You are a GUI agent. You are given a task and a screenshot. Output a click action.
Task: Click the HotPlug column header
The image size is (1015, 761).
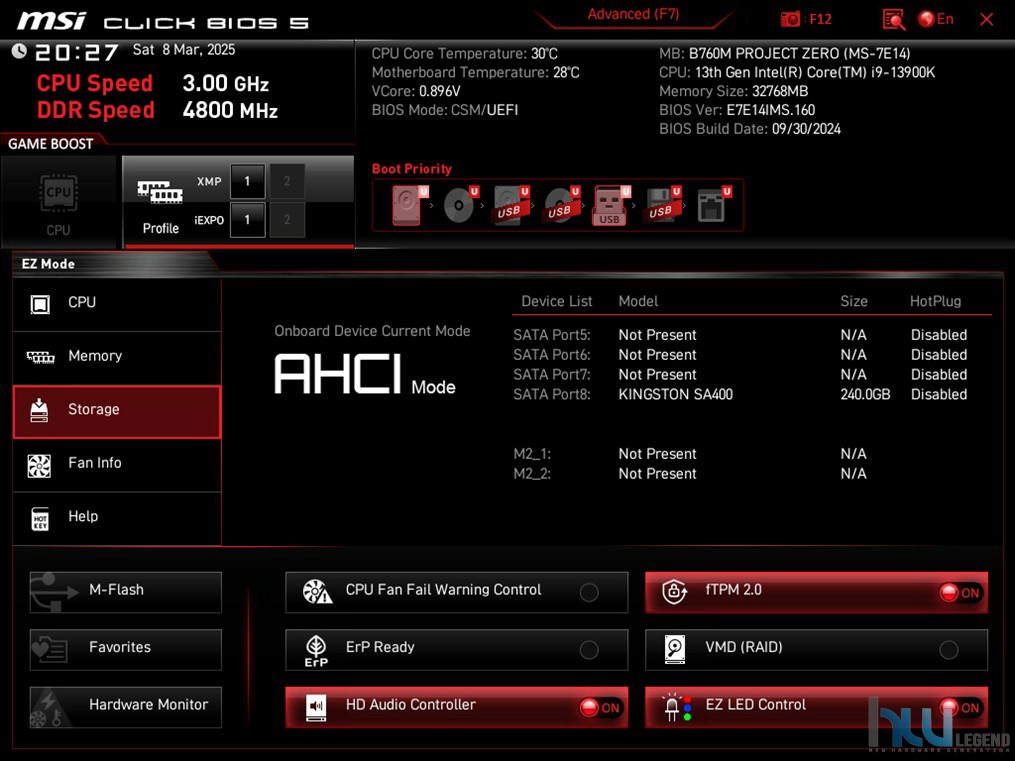935,301
